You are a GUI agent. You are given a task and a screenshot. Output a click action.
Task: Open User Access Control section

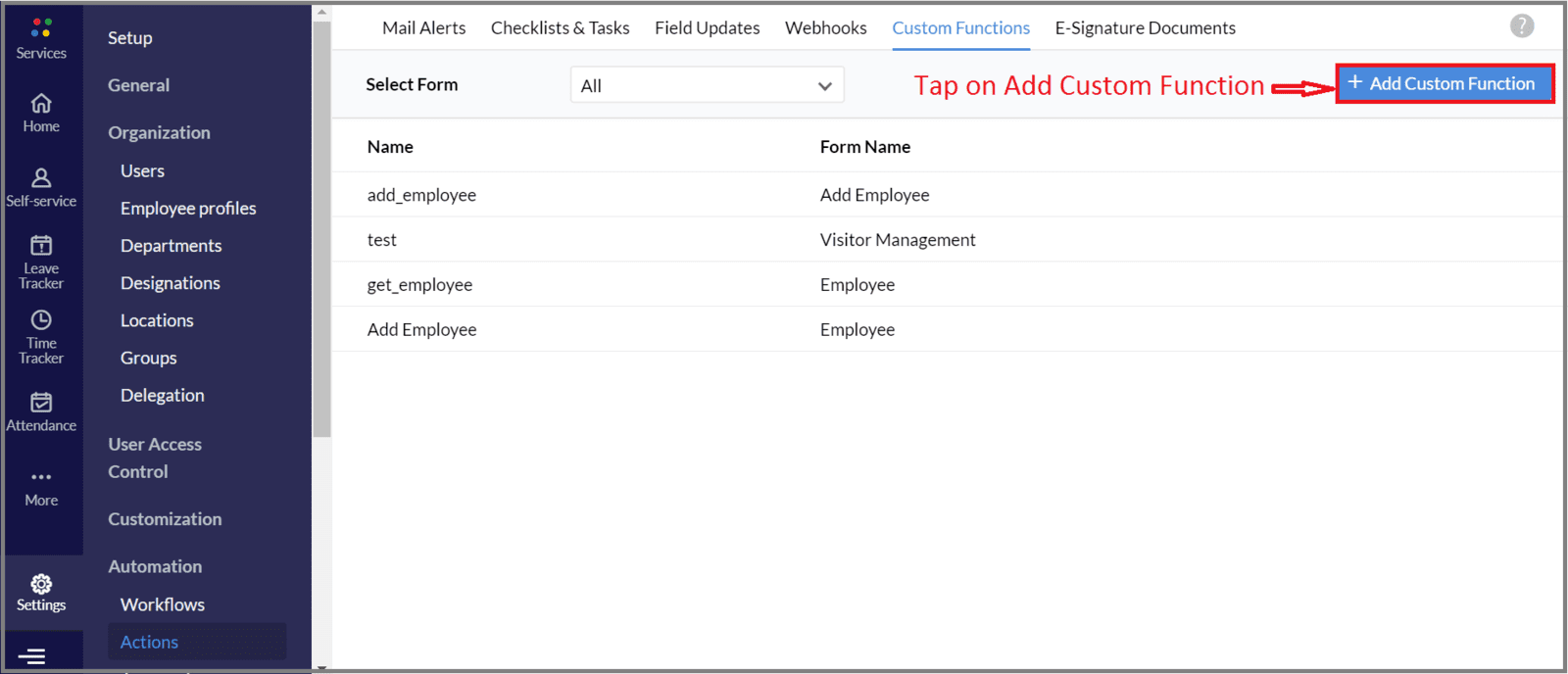click(x=155, y=457)
